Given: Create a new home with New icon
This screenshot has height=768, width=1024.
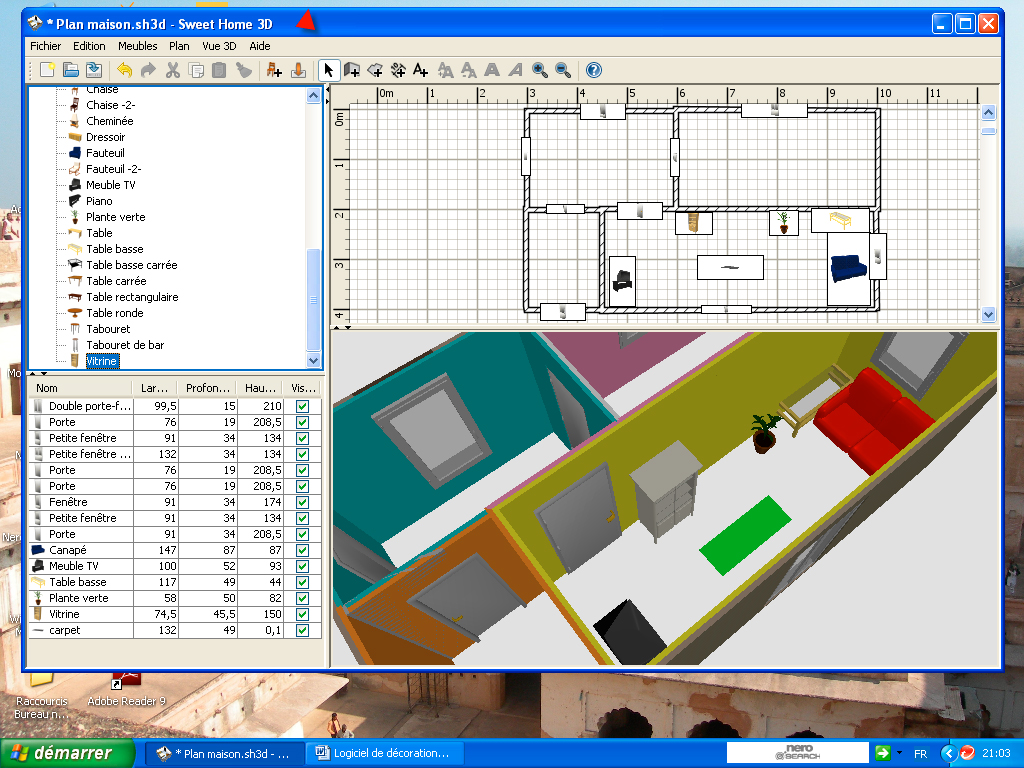Looking at the screenshot, I should 48,70.
